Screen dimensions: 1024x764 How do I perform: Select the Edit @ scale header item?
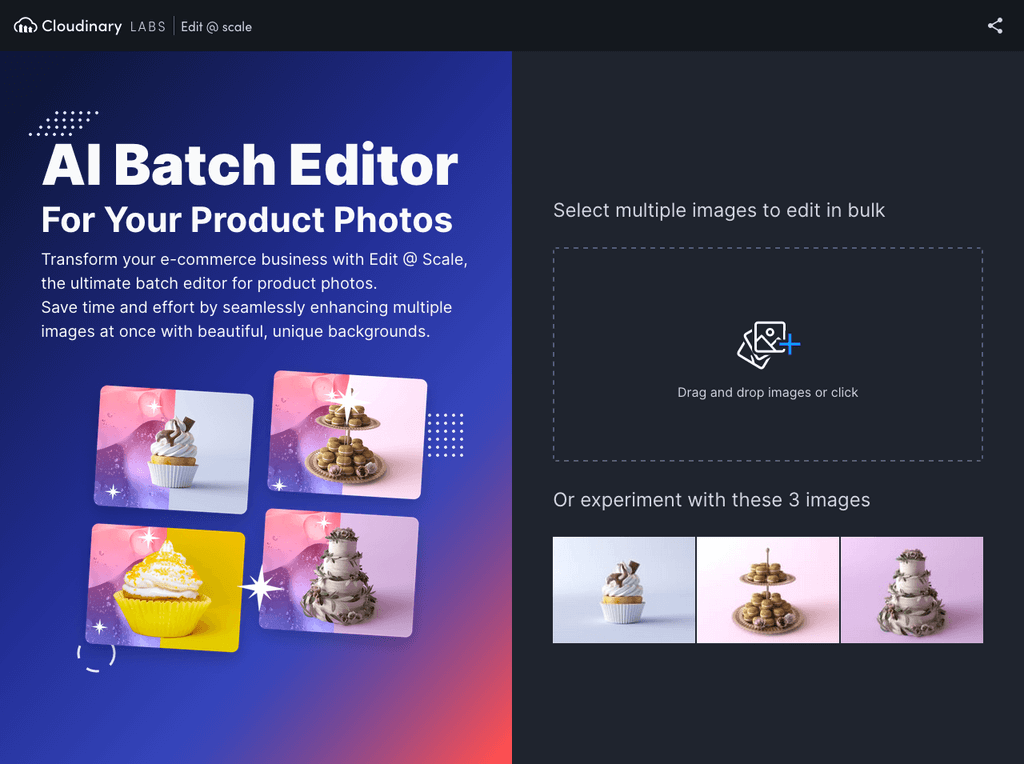[x=216, y=26]
